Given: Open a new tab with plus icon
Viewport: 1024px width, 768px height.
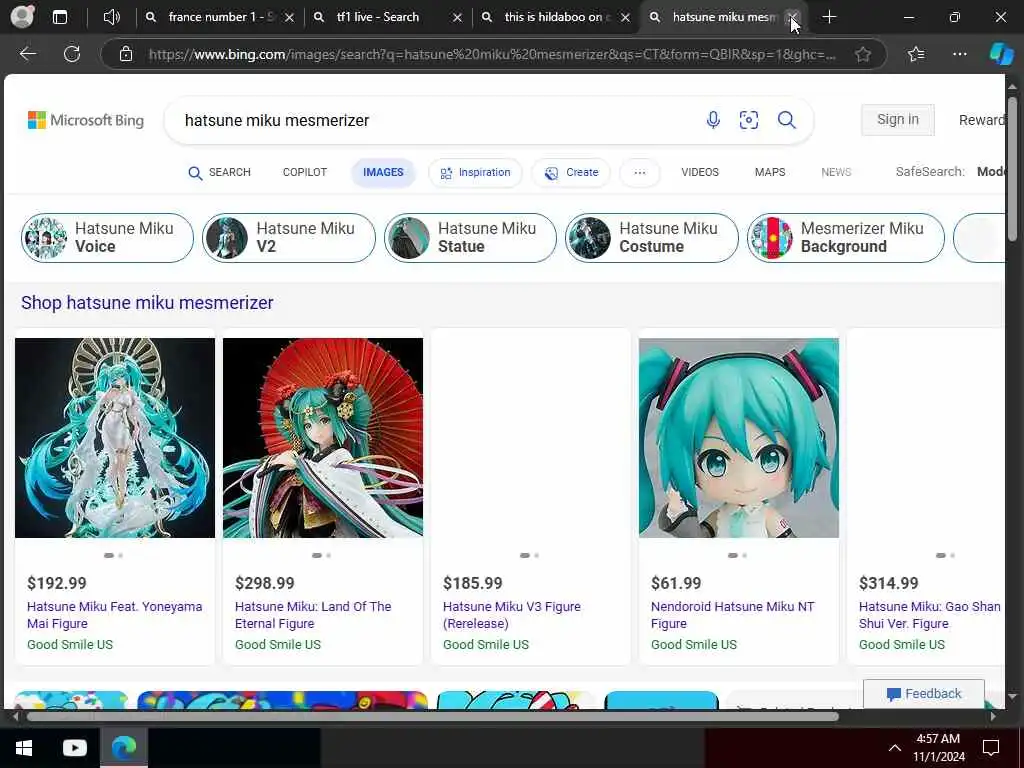Looking at the screenshot, I should coord(829,17).
